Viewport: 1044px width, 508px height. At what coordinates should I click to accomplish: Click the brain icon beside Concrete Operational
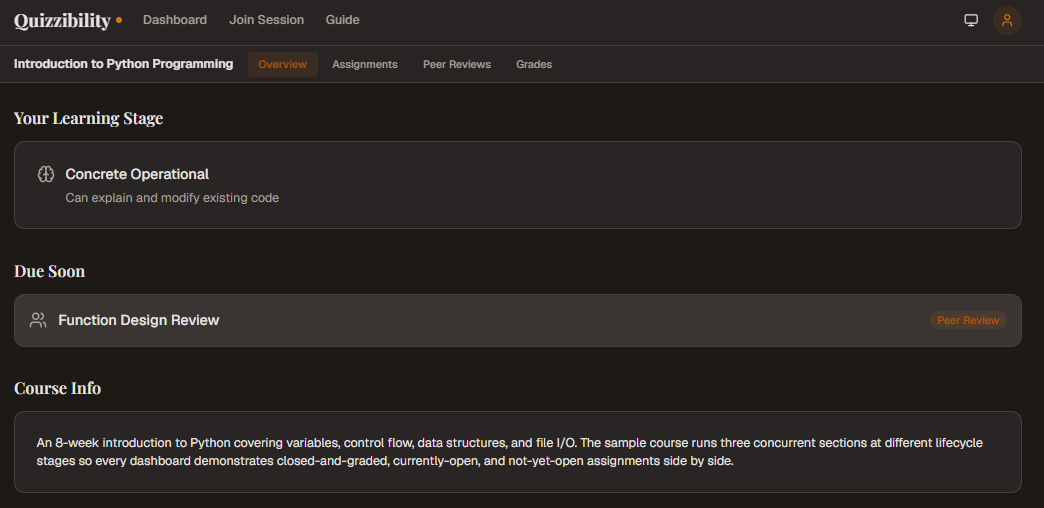[45, 174]
